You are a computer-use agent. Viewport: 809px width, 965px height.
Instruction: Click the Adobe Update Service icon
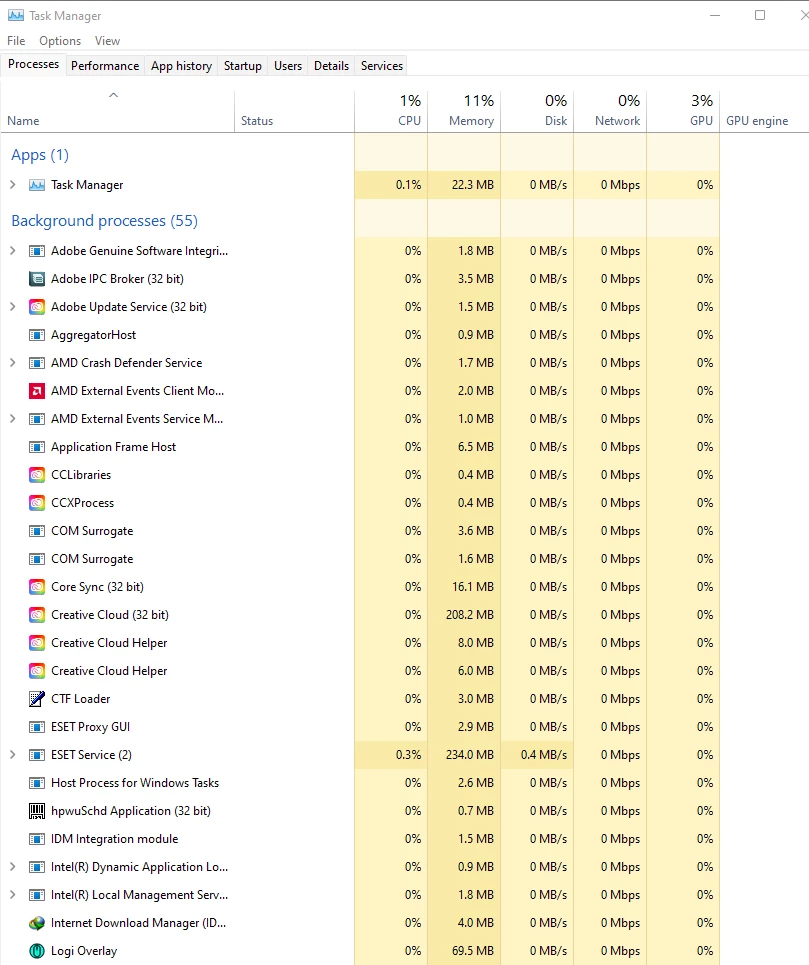pyautogui.click(x=37, y=307)
